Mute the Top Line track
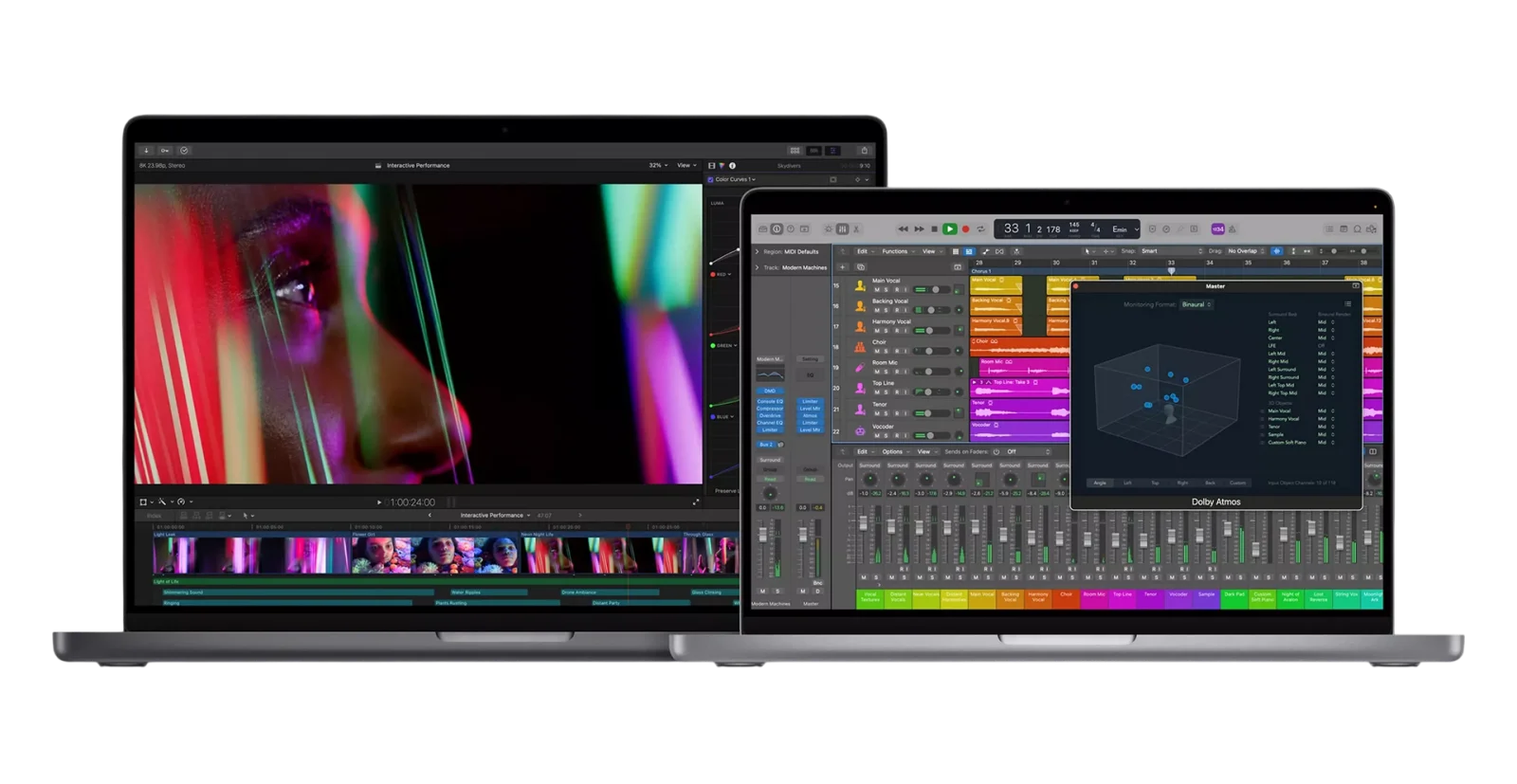The height and width of the screenshot is (784, 1517). click(876, 392)
